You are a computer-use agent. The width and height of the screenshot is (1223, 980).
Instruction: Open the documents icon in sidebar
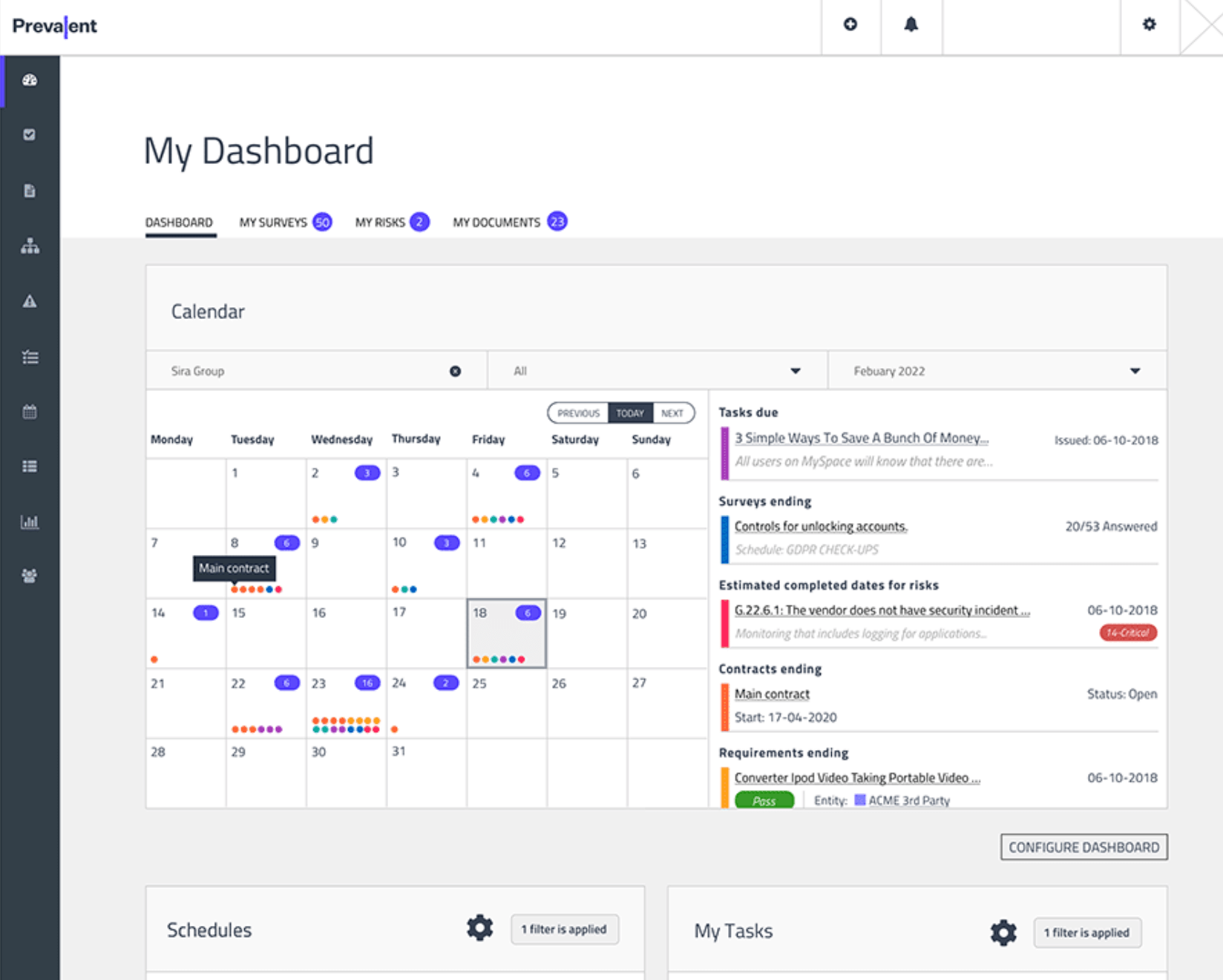coord(30,191)
